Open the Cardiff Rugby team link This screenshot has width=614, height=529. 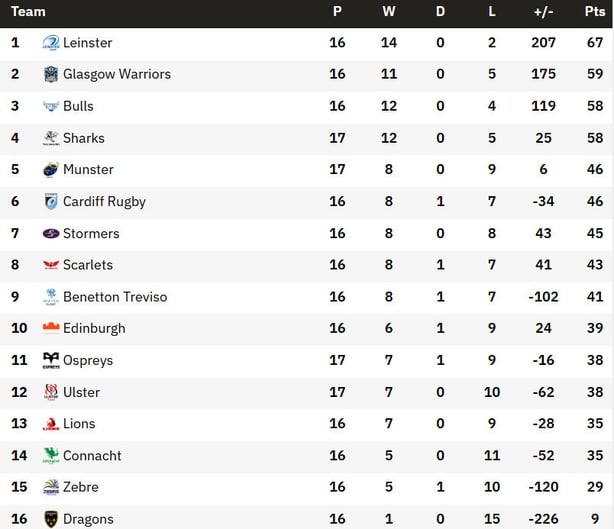(104, 202)
